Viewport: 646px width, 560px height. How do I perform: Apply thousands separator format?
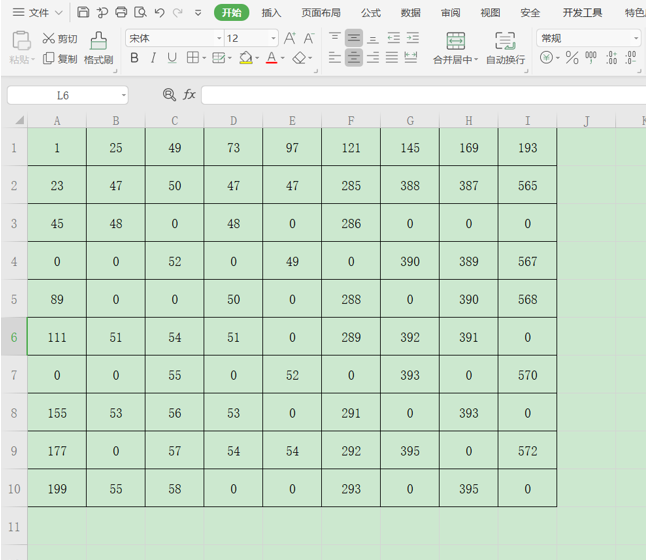591,57
